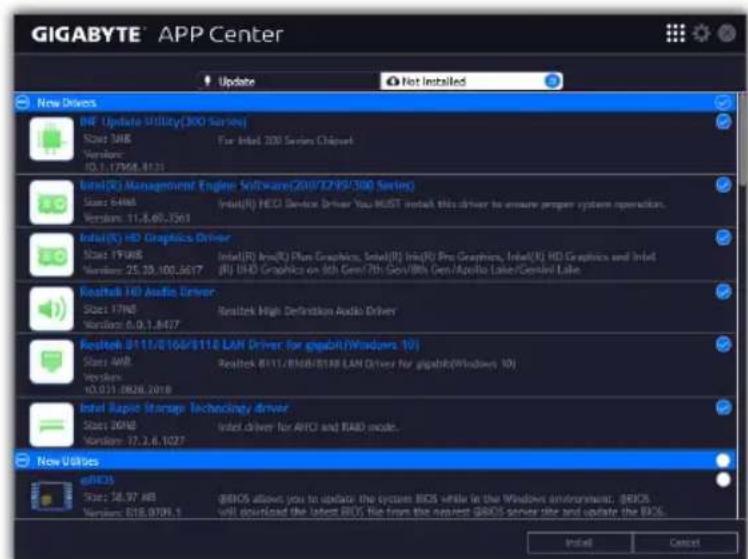
Task: Open the INF Update Utility(300 Series) title
Action: pyautogui.click(x=163, y=122)
